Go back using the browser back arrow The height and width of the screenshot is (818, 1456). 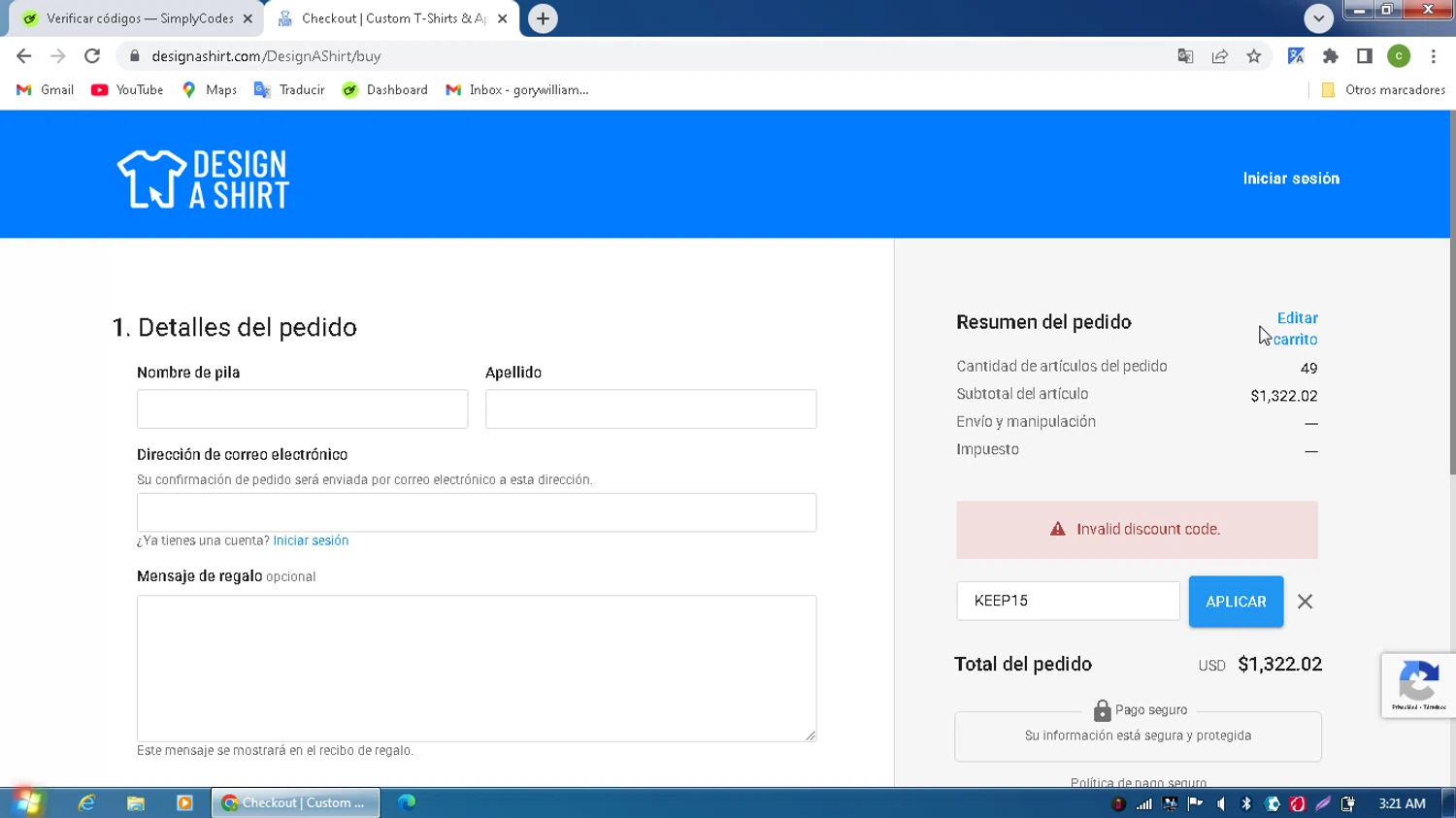tap(24, 56)
